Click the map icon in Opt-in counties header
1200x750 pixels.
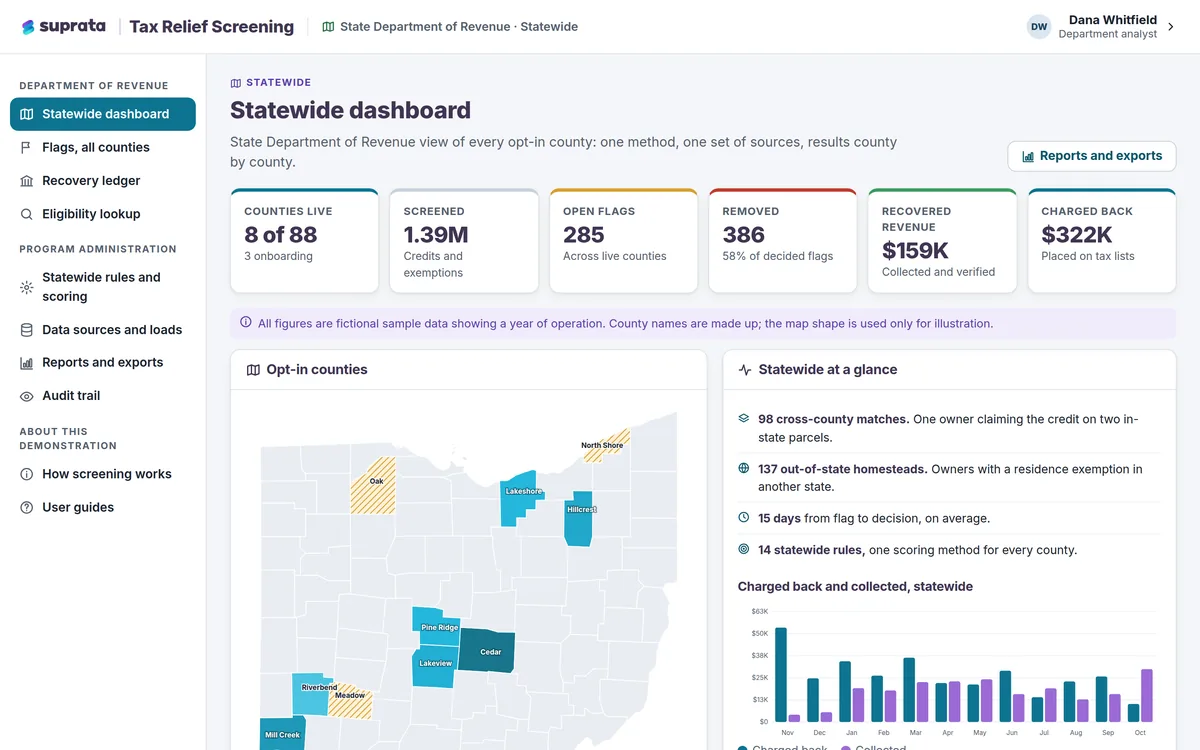[x=253, y=370]
